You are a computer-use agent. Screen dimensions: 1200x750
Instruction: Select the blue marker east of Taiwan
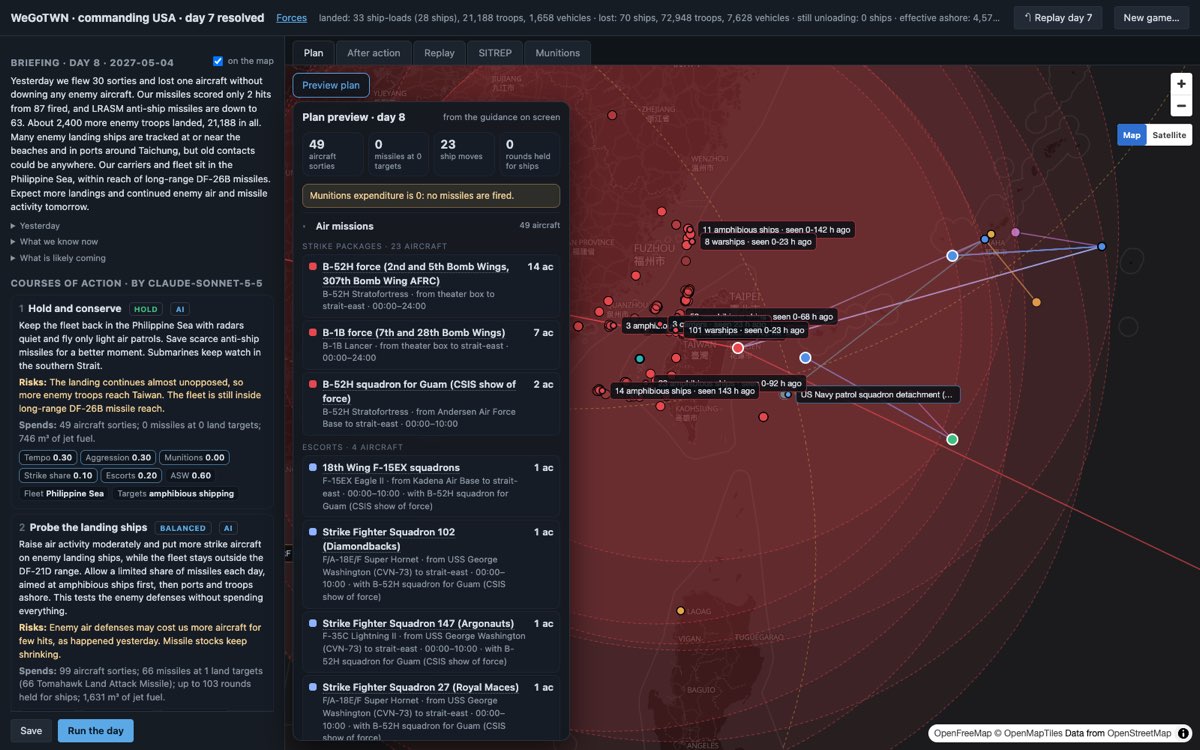point(805,357)
